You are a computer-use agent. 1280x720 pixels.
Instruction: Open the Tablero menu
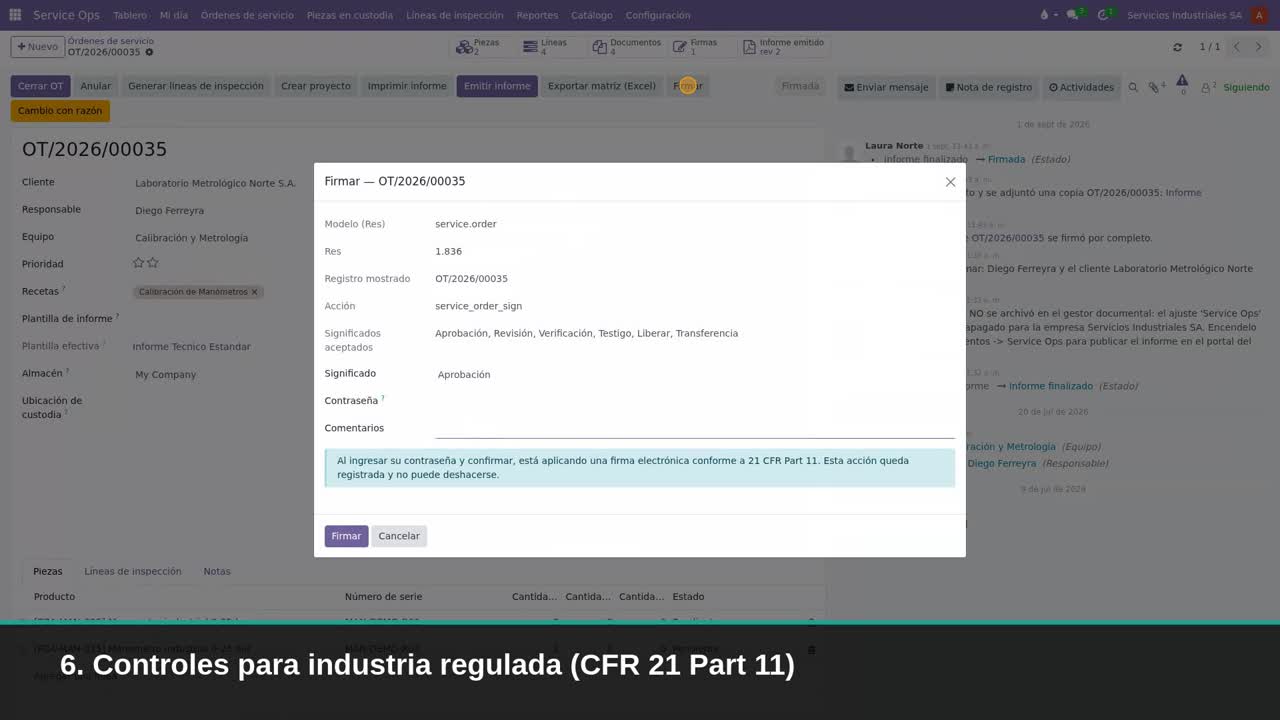(130, 15)
